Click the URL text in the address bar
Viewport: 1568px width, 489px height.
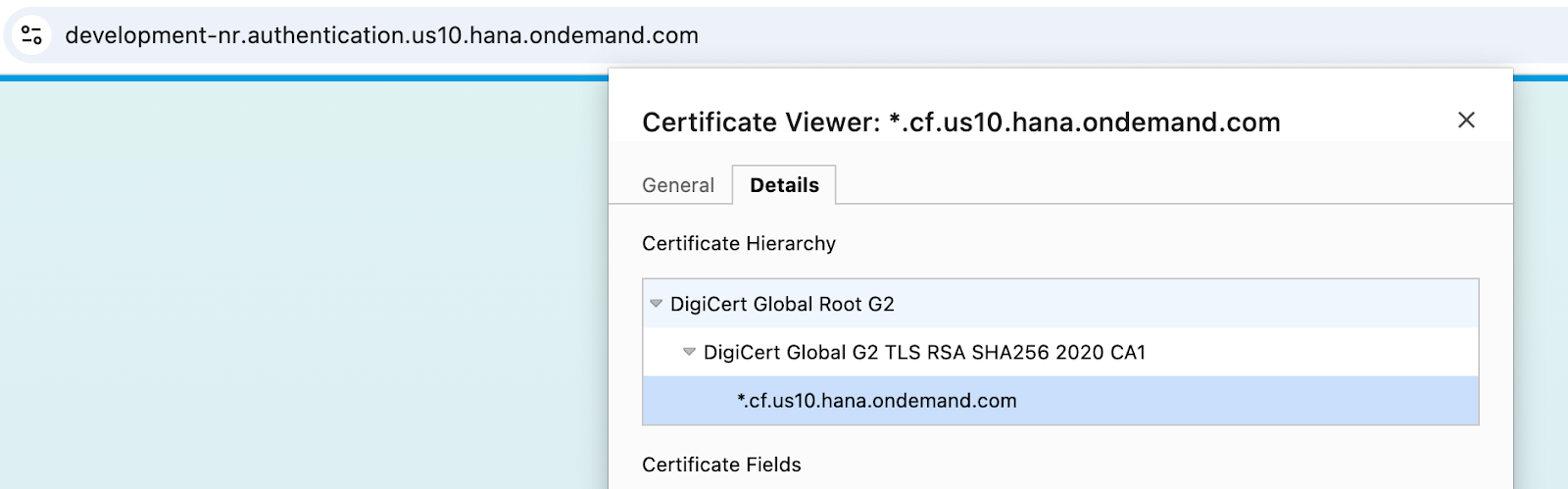(x=381, y=35)
